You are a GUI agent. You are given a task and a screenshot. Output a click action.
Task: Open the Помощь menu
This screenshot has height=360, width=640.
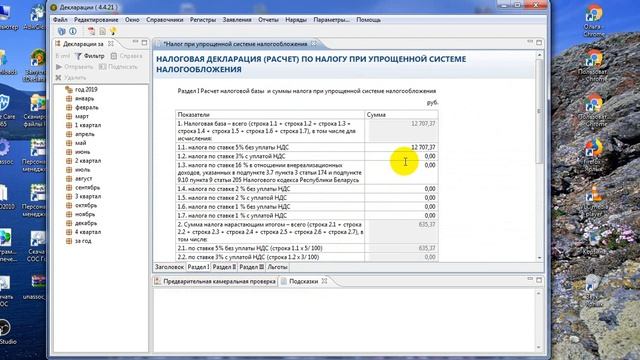(x=369, y=20)
